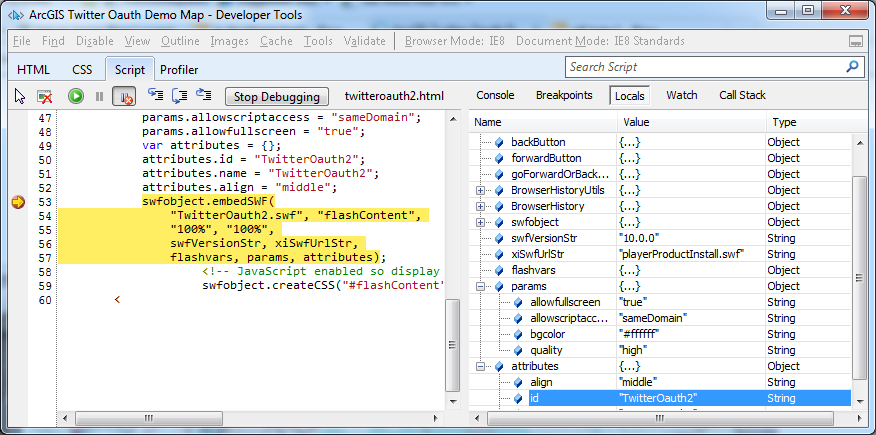Open the Console pane

495,95
